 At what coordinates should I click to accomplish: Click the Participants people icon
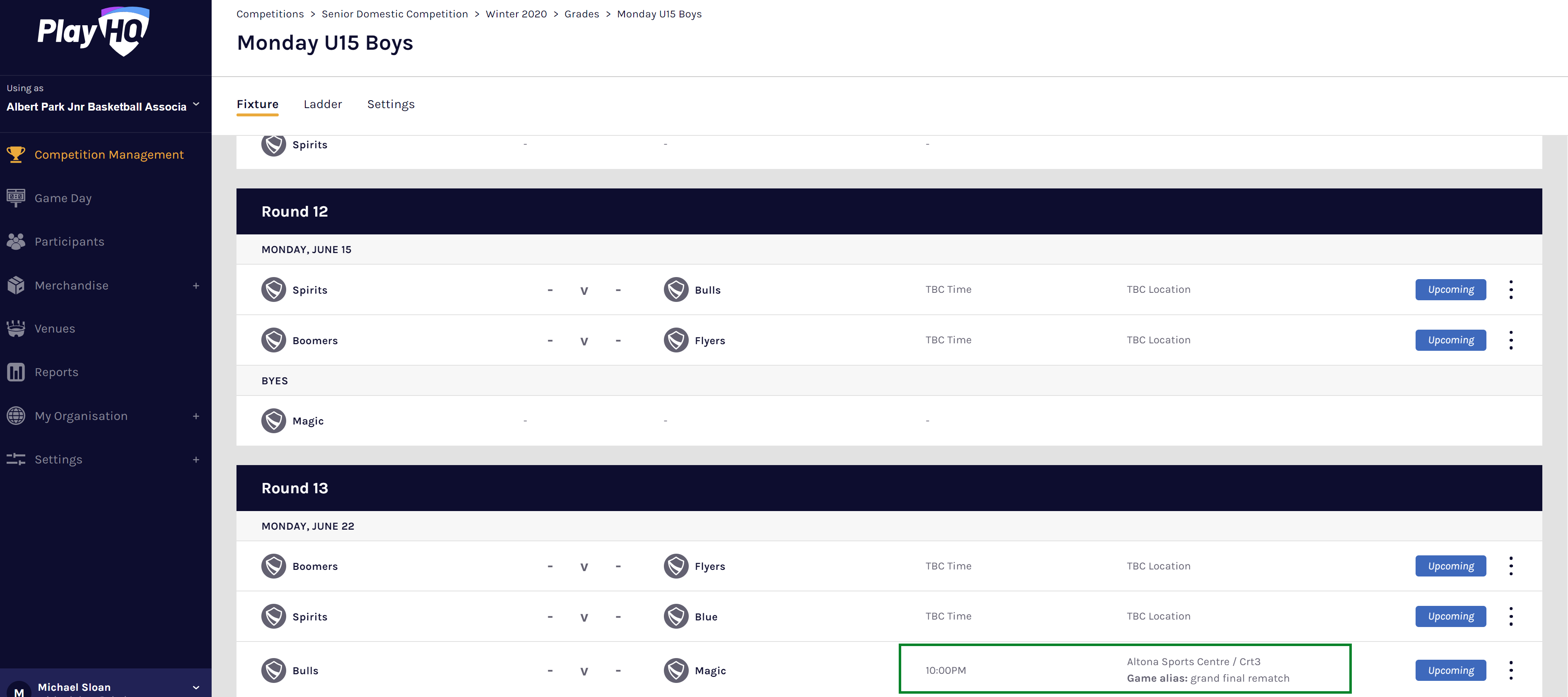pos(16,242)
